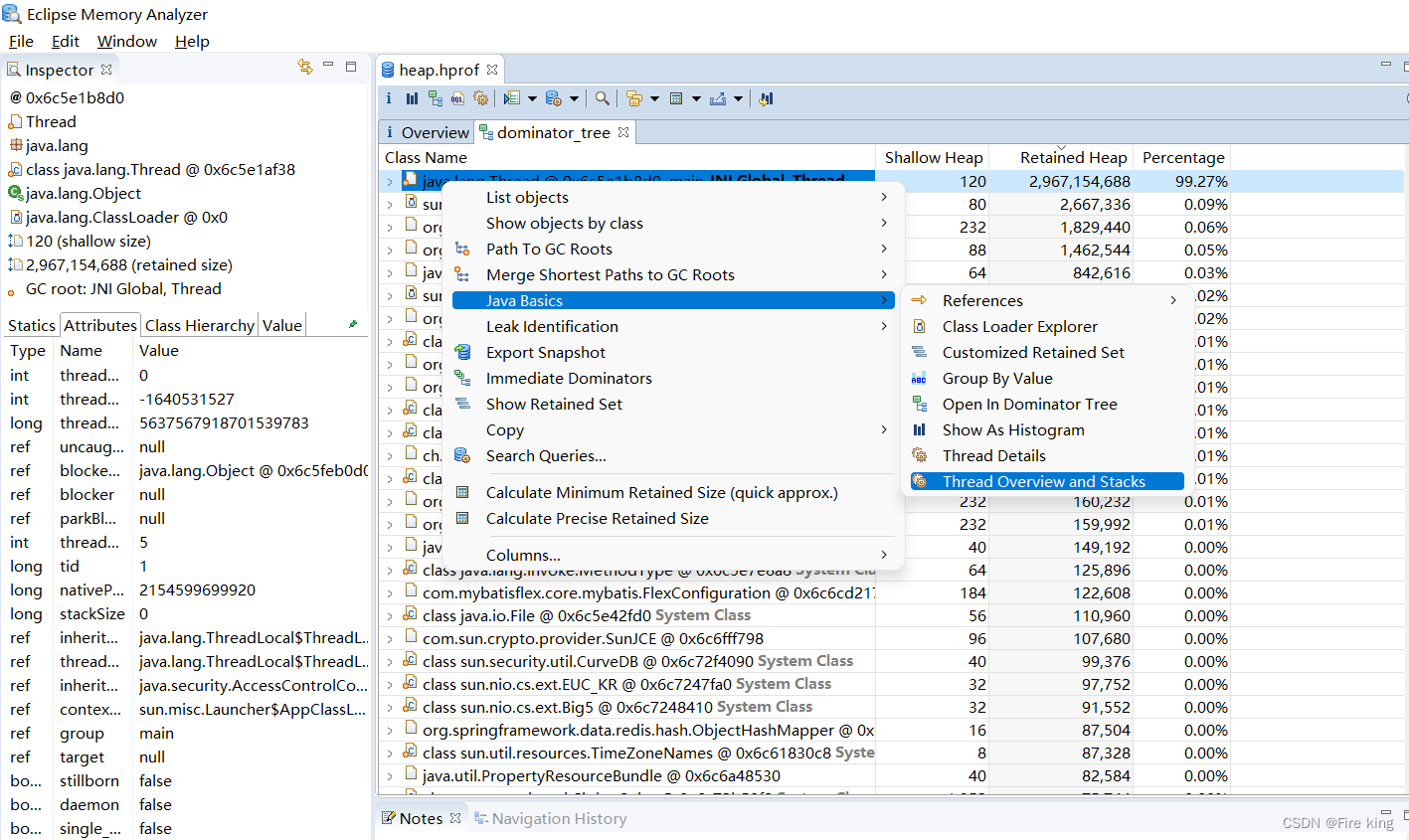Open the Histogram toolbar icon
Screen dimensions: 1409x840
(x=412, y=98)
